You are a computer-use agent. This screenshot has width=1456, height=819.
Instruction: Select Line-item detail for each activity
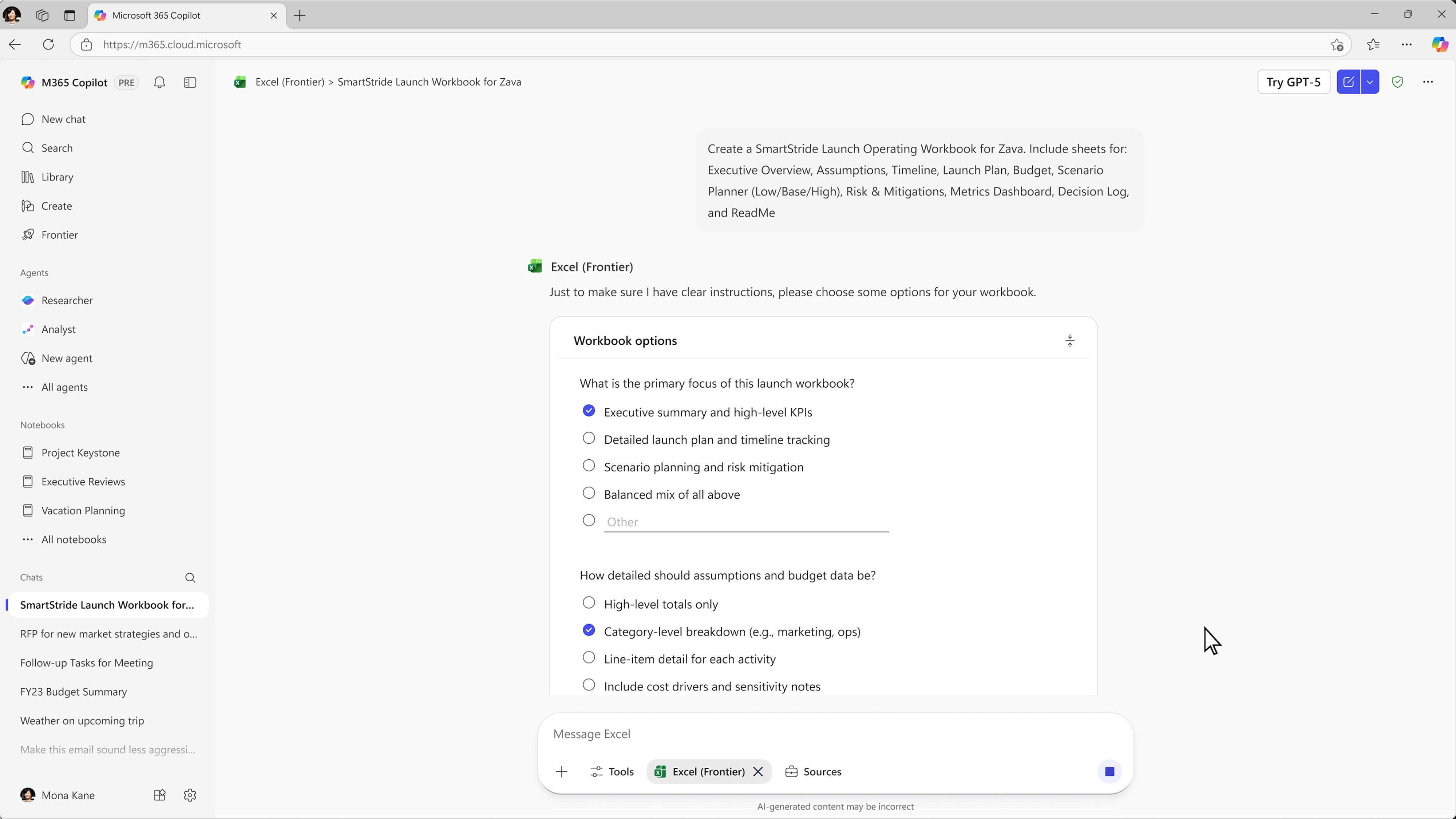[x=589, y=658]
